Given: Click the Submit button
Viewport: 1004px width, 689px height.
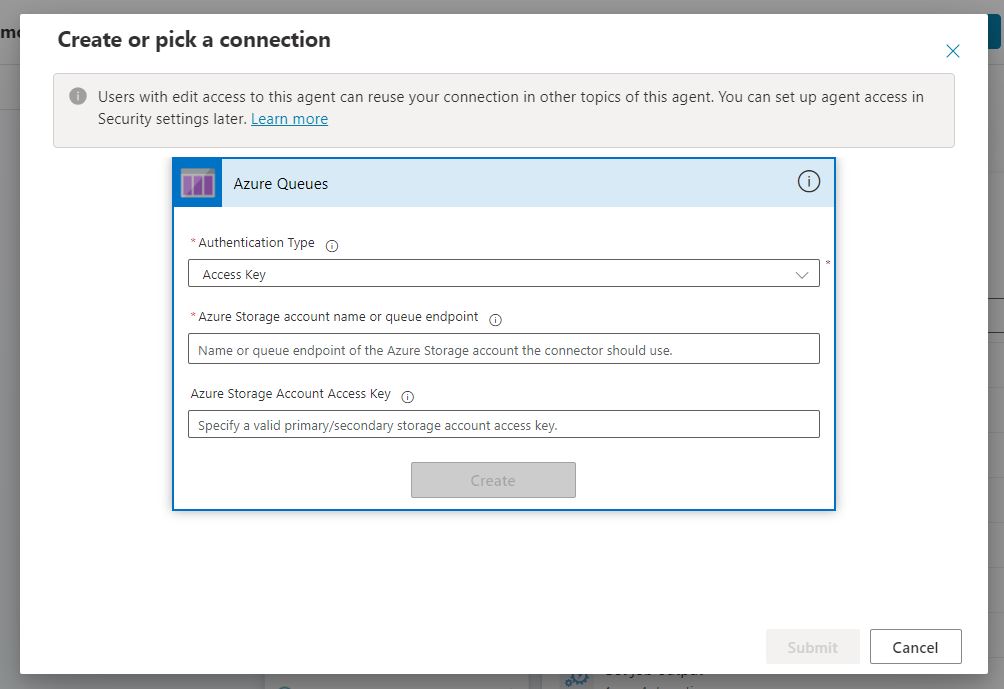Looking at the screenshot, I should pyautogui.click(x=812, y=647).
